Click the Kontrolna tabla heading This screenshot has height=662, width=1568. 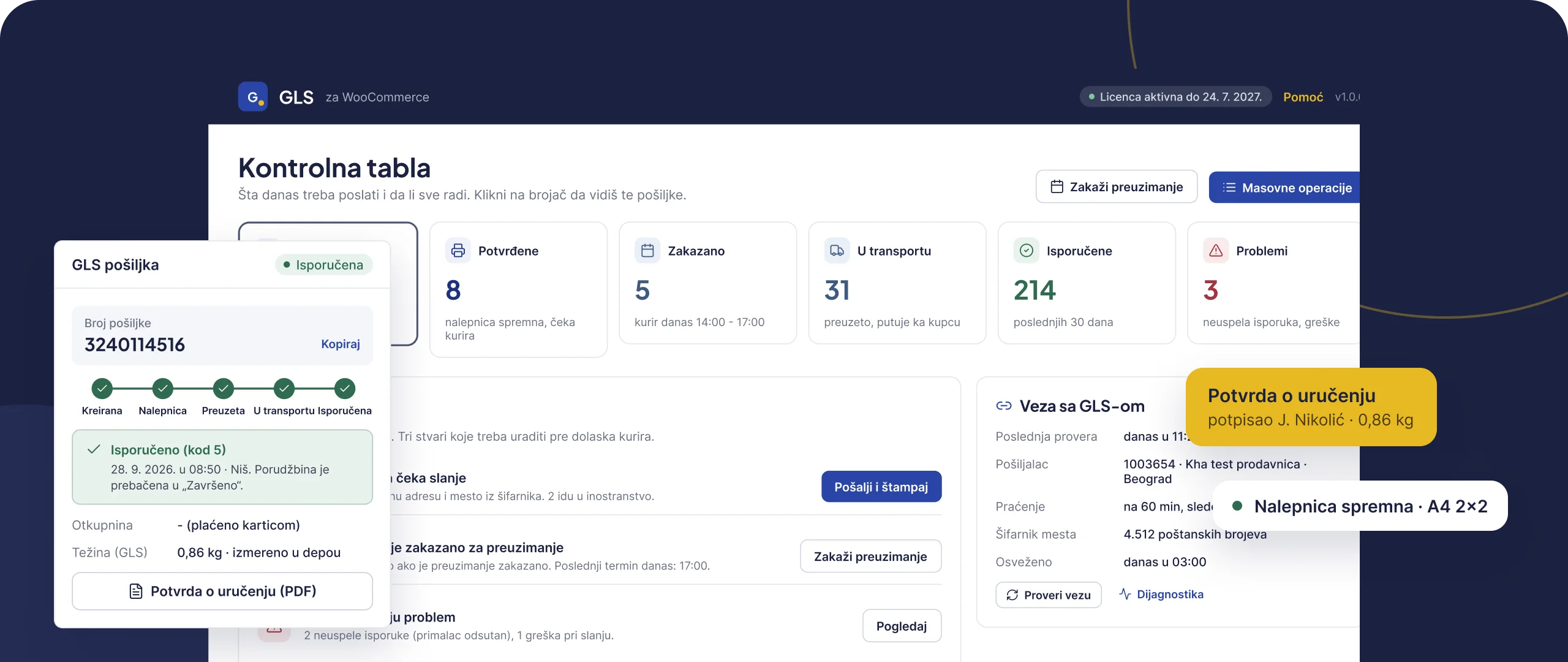(334, 168)
